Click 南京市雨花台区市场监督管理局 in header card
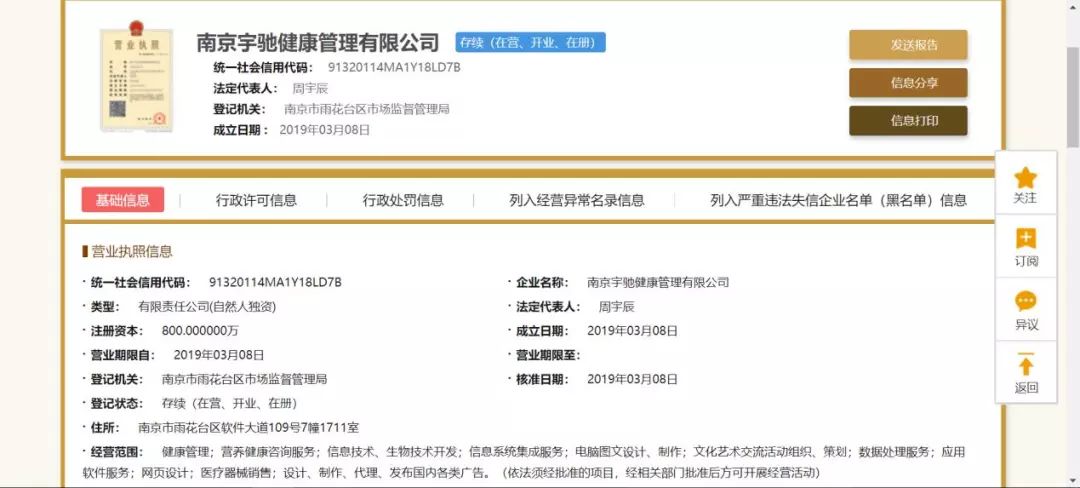 pyautogui.click(x=366, y=109)
